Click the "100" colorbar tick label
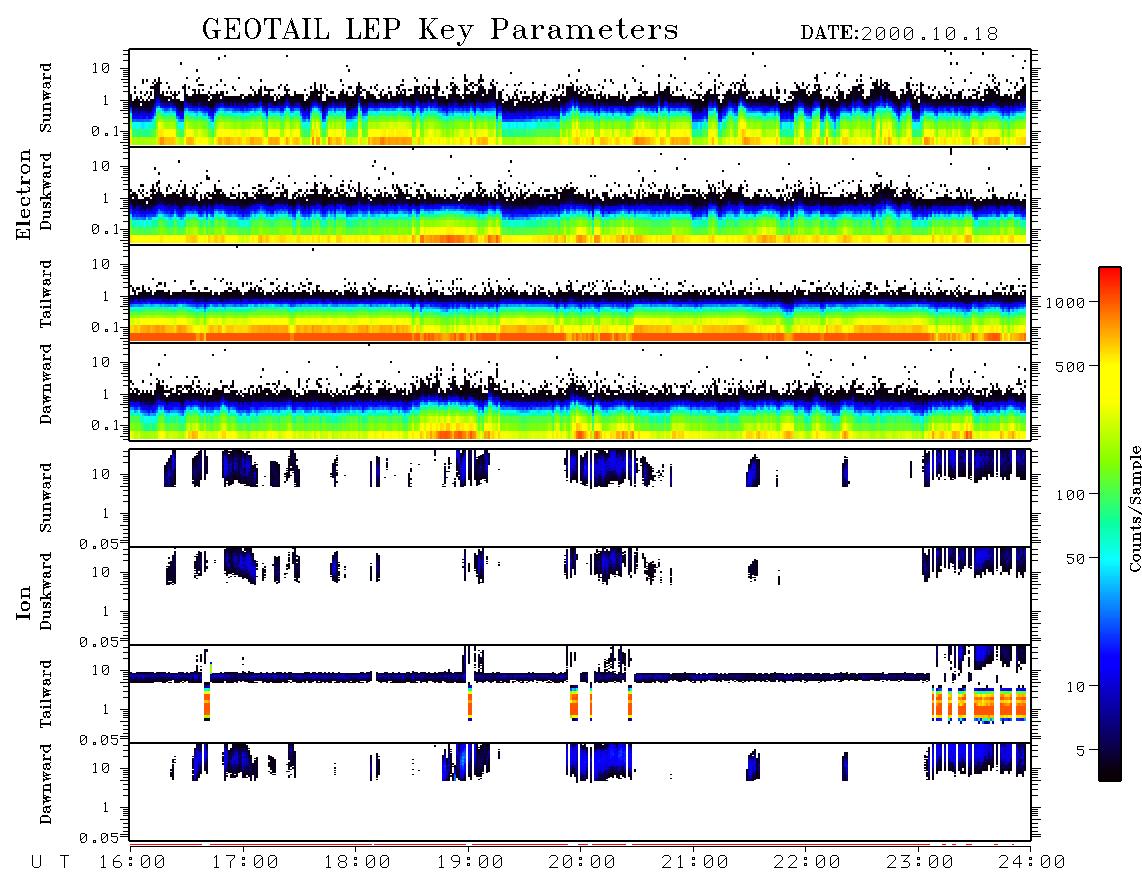 click(x=1071, y=495)
